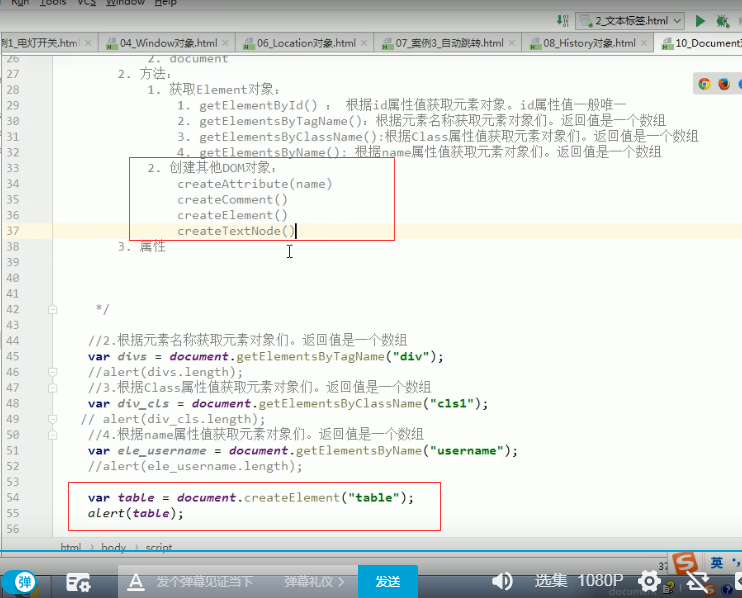This screenshot has width=742, height=598.
Task: Click the 发送 send button
Action: pos(388,581)
